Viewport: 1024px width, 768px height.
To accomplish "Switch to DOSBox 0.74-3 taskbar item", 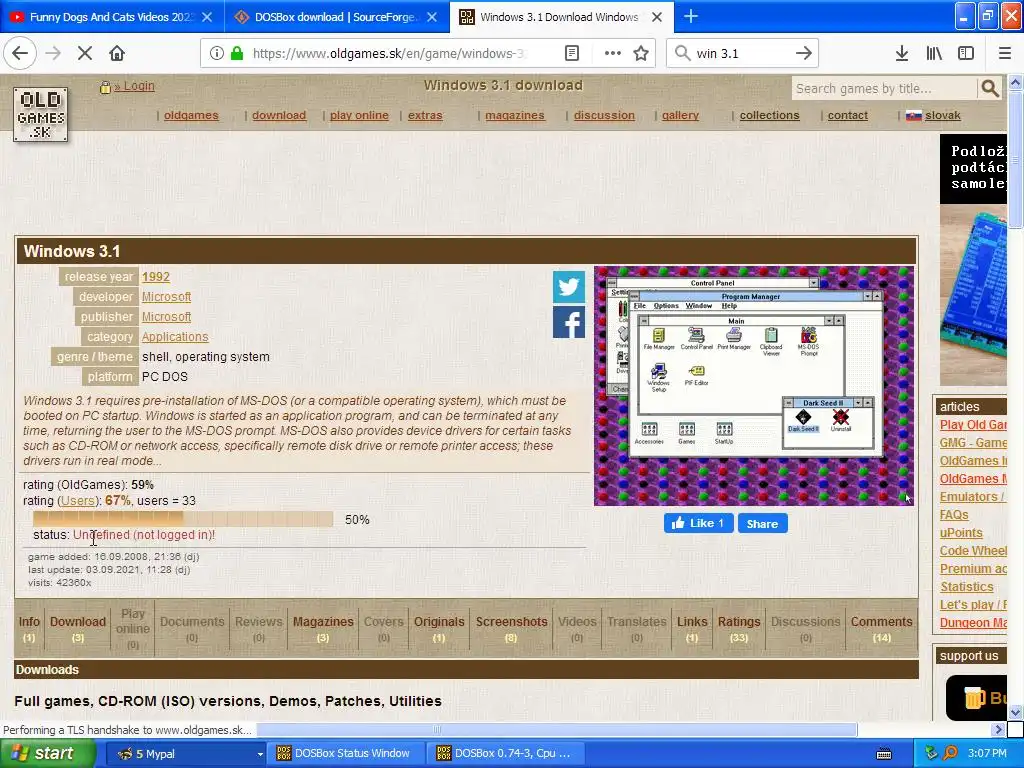I will click(x=506, y=754).
